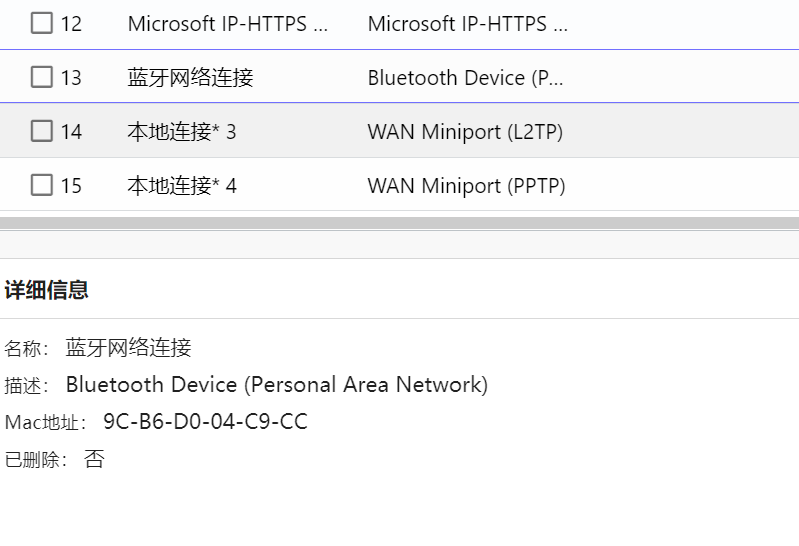Screen dimensions: 799x546
Task: Click the 详细信息 section heading
Action: [x=46, y=291]
